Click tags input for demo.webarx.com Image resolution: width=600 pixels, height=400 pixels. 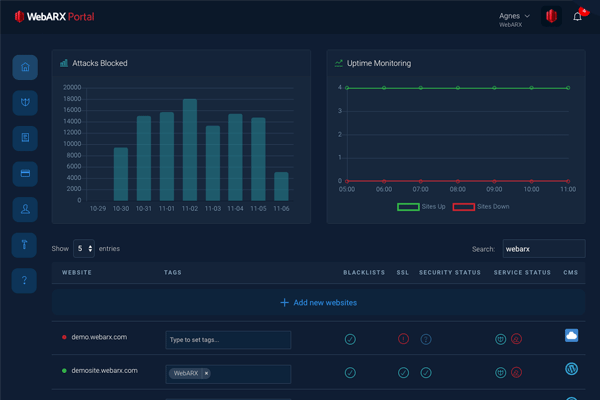click(x=228, y=340)
